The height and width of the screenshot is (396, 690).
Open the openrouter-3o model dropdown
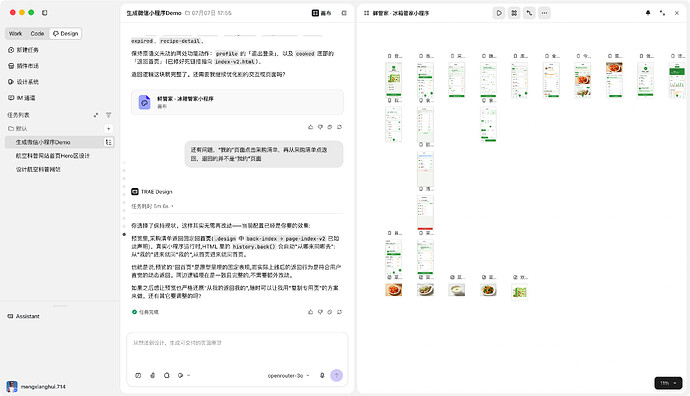click(x=289, y=376)
